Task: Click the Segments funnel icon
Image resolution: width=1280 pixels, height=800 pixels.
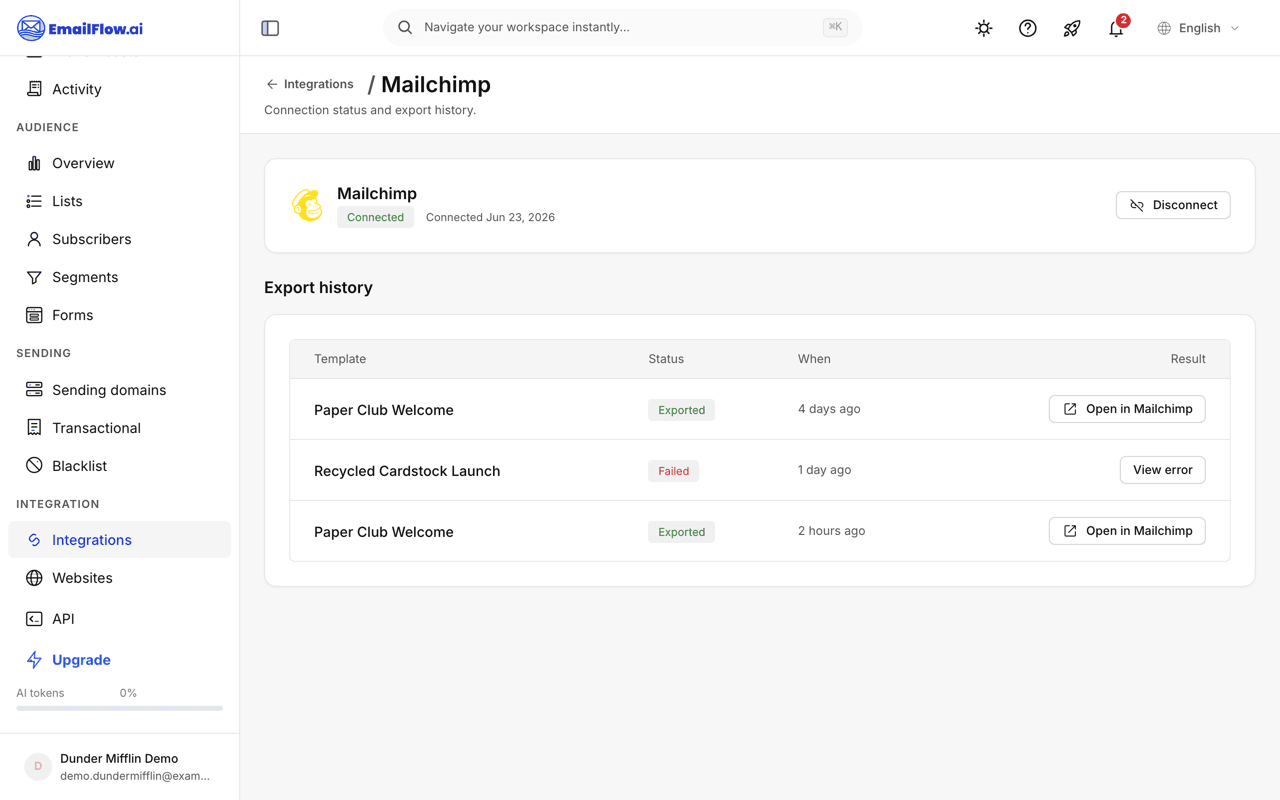Action: [x=34, y=277]
